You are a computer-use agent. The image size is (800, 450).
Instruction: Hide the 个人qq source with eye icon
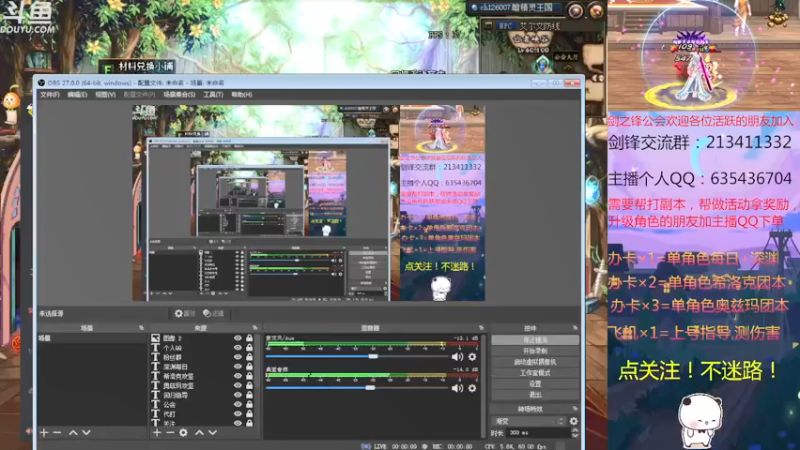238,347
